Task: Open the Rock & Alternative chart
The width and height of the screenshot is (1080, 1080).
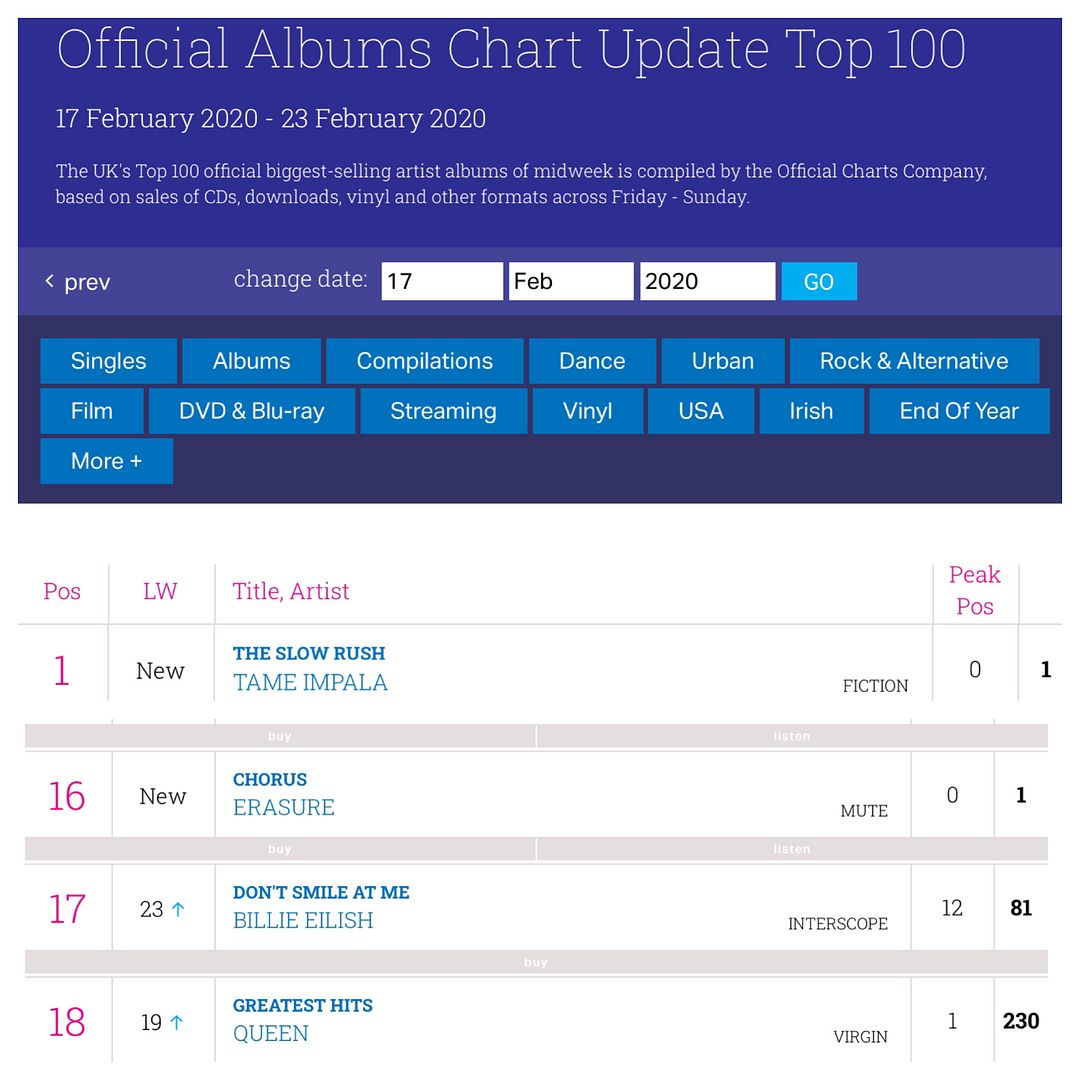Action: tap(914, 361)
